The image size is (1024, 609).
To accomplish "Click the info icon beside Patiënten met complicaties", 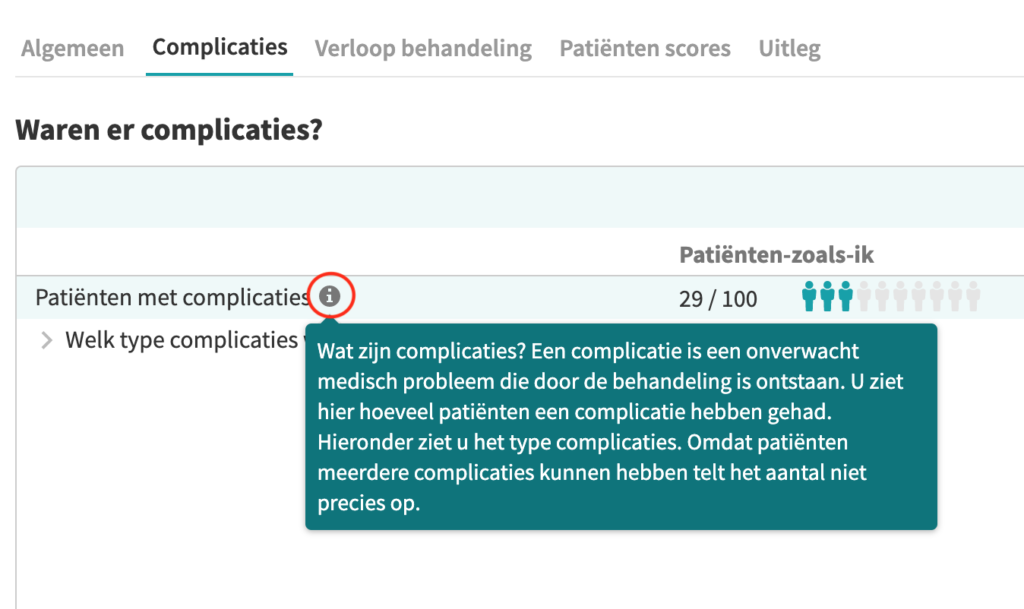I will pyautogui.click(x=330, y=296).
